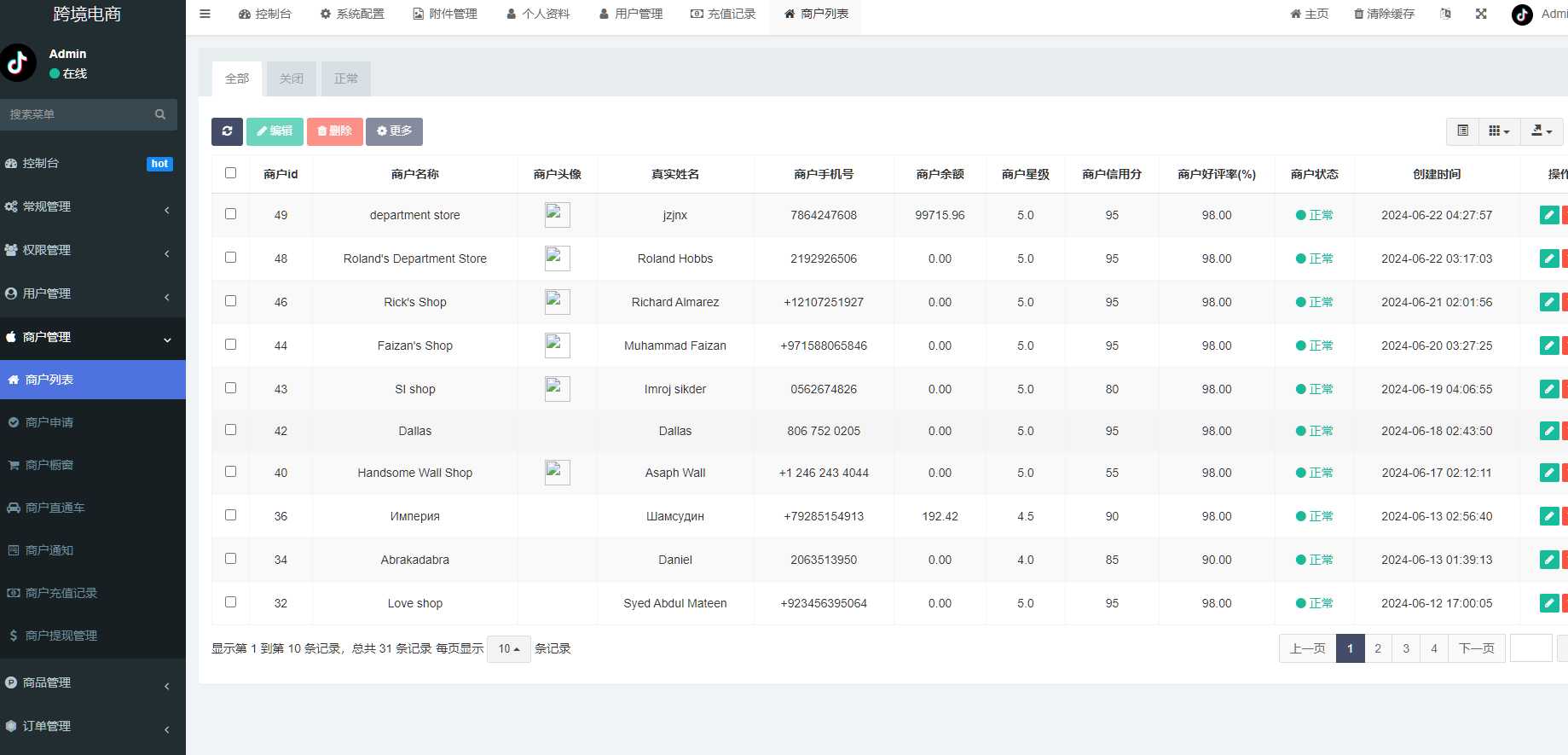1568x755 pixels.
Task: Expand 用户管理 sidebar menu
Action: point(93,293)
